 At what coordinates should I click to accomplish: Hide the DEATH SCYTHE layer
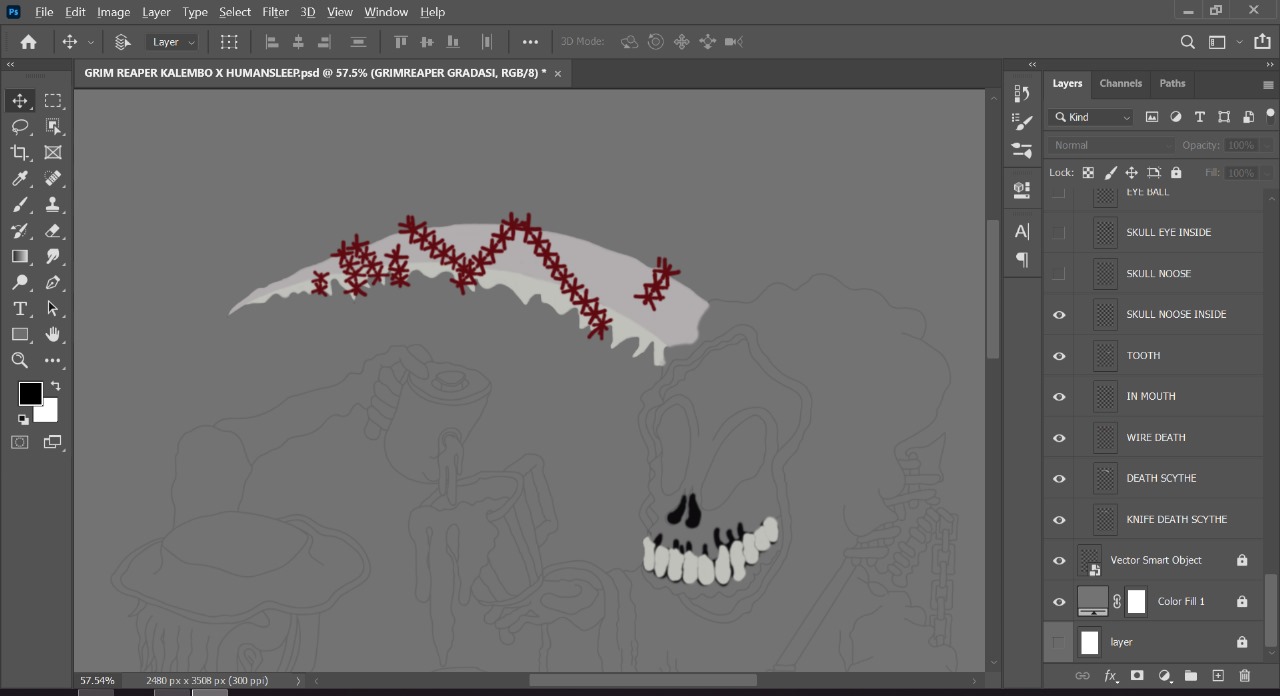[1059, 479]
